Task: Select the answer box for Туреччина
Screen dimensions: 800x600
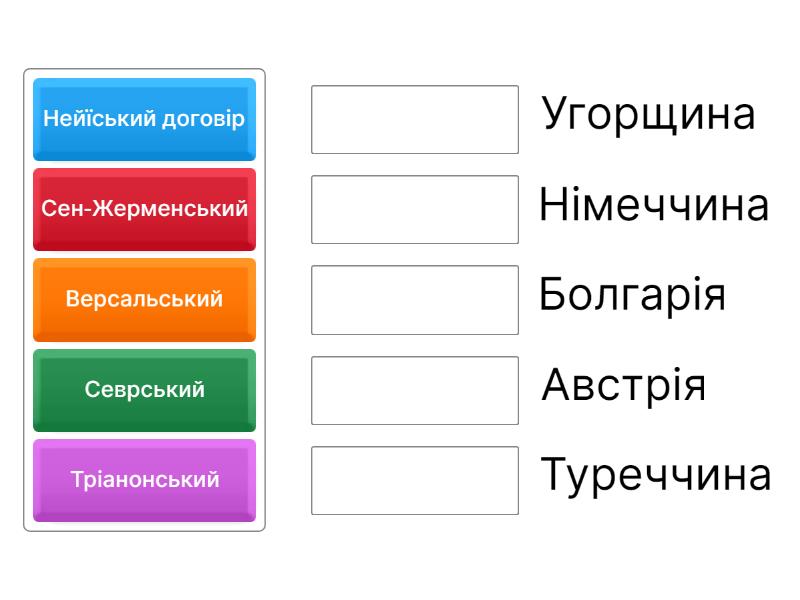Action: click(x=415, y=480)
